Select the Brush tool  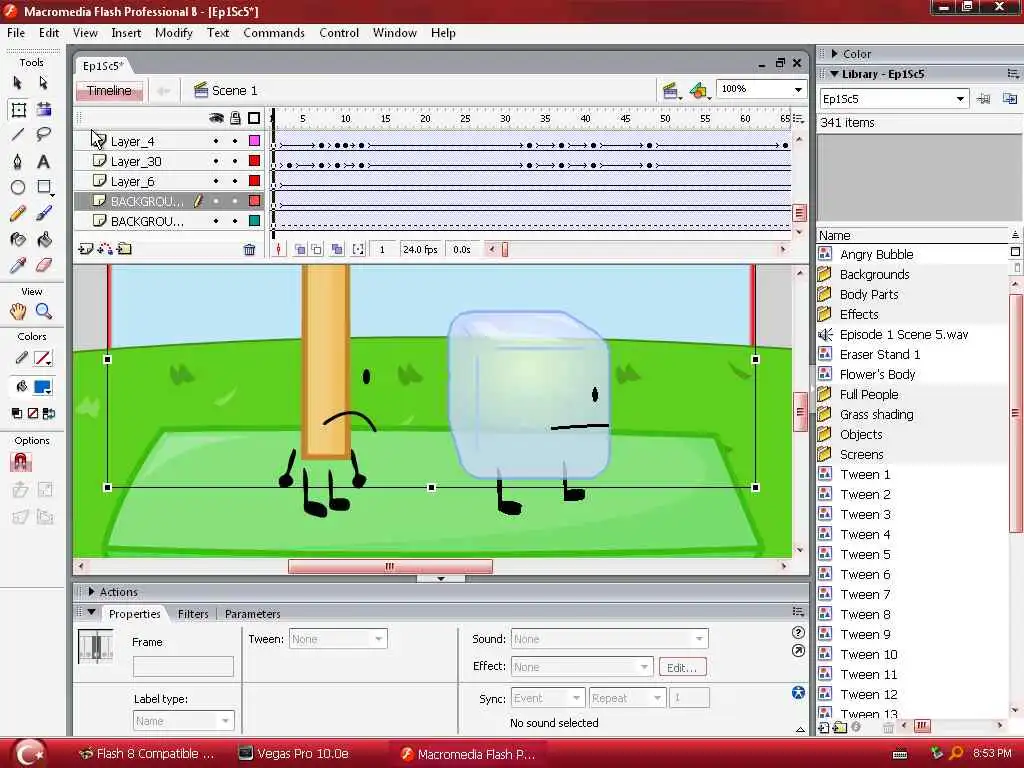[x=44, y=214]
